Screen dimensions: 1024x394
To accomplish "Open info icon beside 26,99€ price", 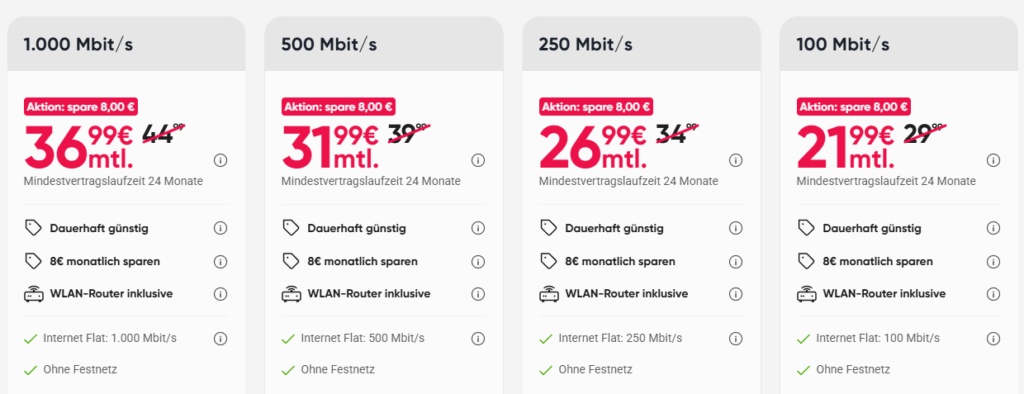I will pos(735,160).
